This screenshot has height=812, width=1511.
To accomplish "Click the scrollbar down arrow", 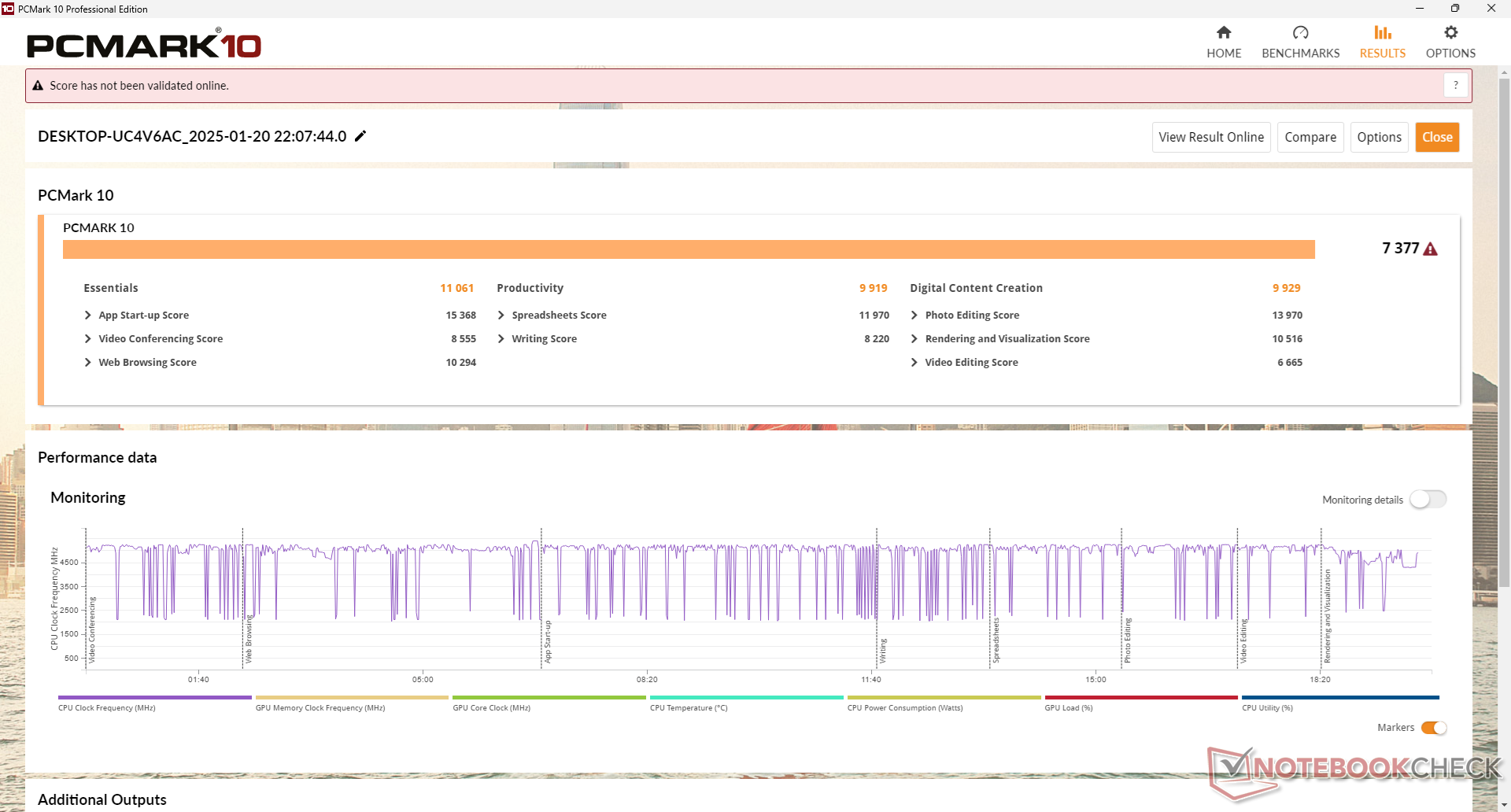I will pyautogui.click(x=1504, y=806).
